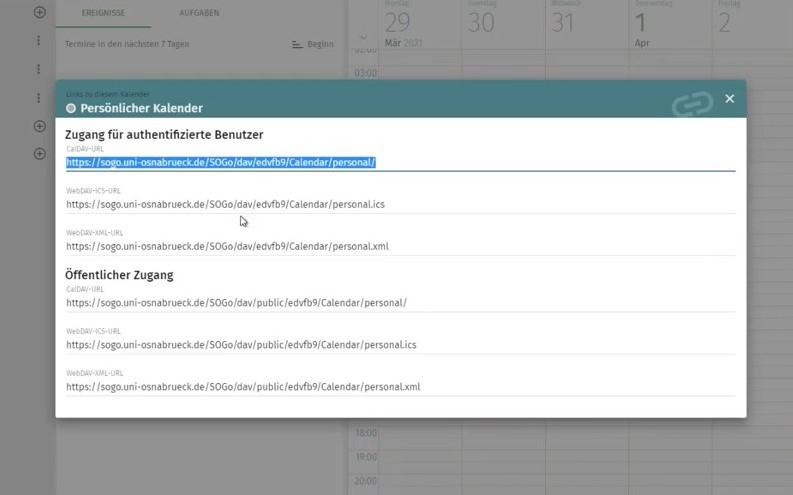Click the public WebDAV-XML-URL ending in personal.xml
The height and width of the screenshot is (495, 793).
[x=401, y=387]
